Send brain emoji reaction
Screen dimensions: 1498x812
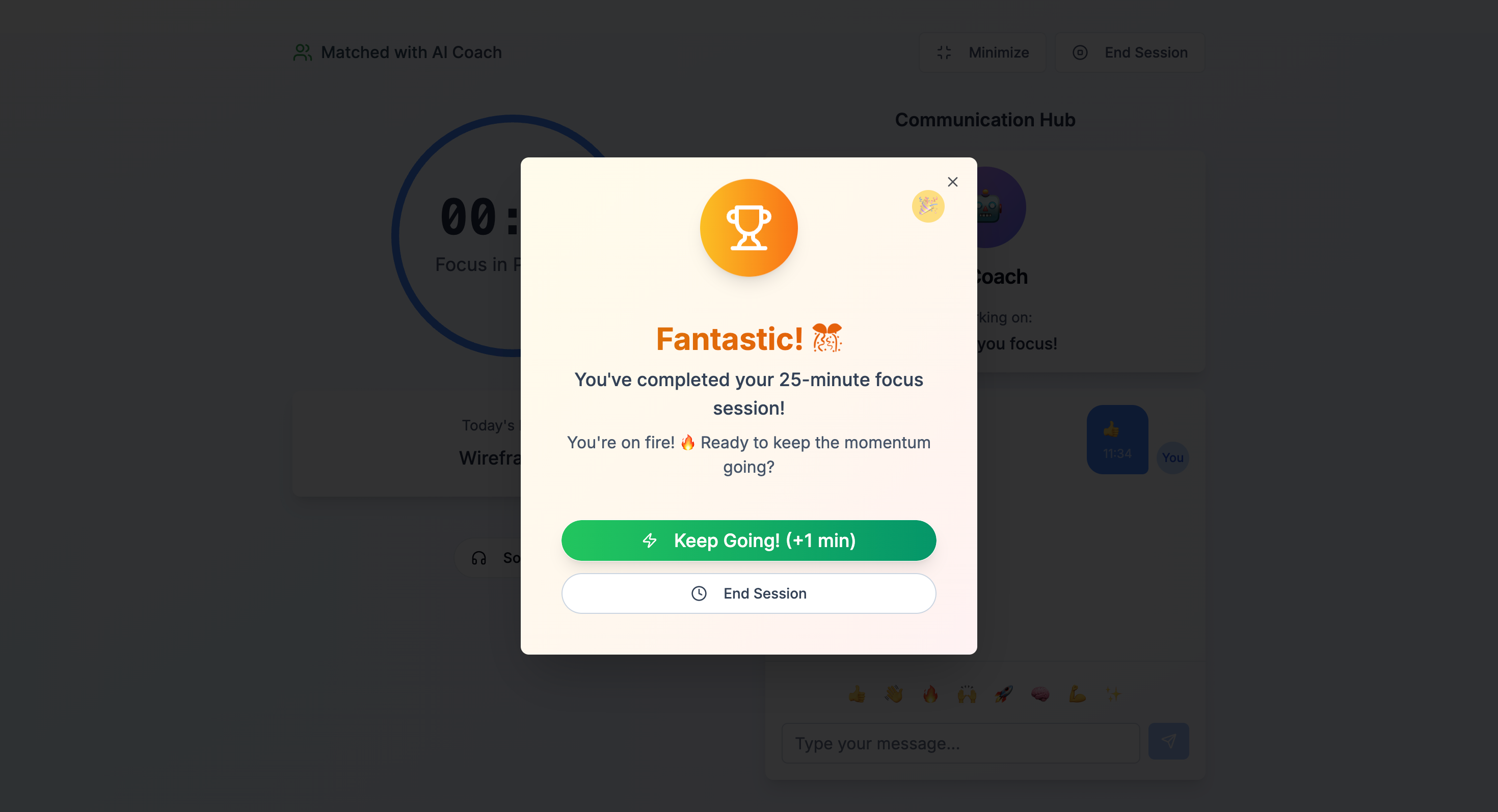point(1040,694)
